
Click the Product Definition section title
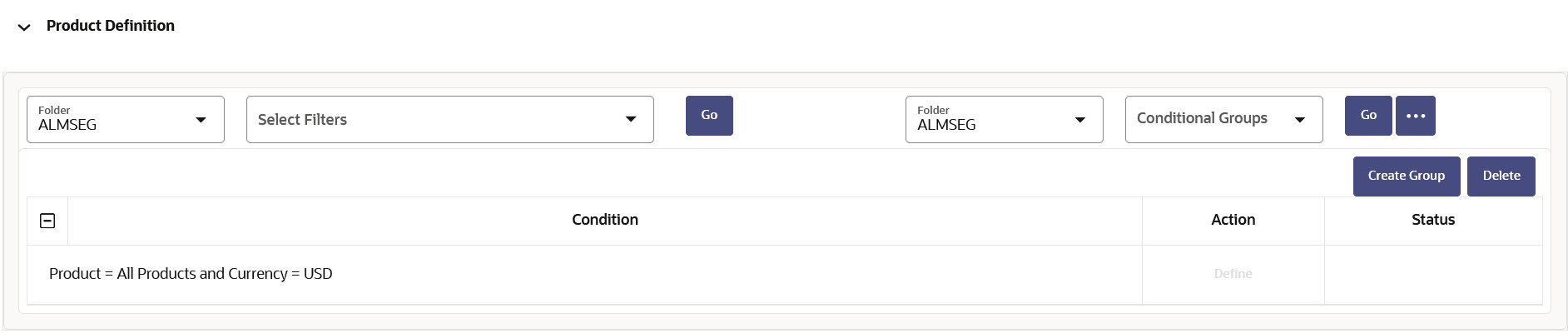click(111, 26)
